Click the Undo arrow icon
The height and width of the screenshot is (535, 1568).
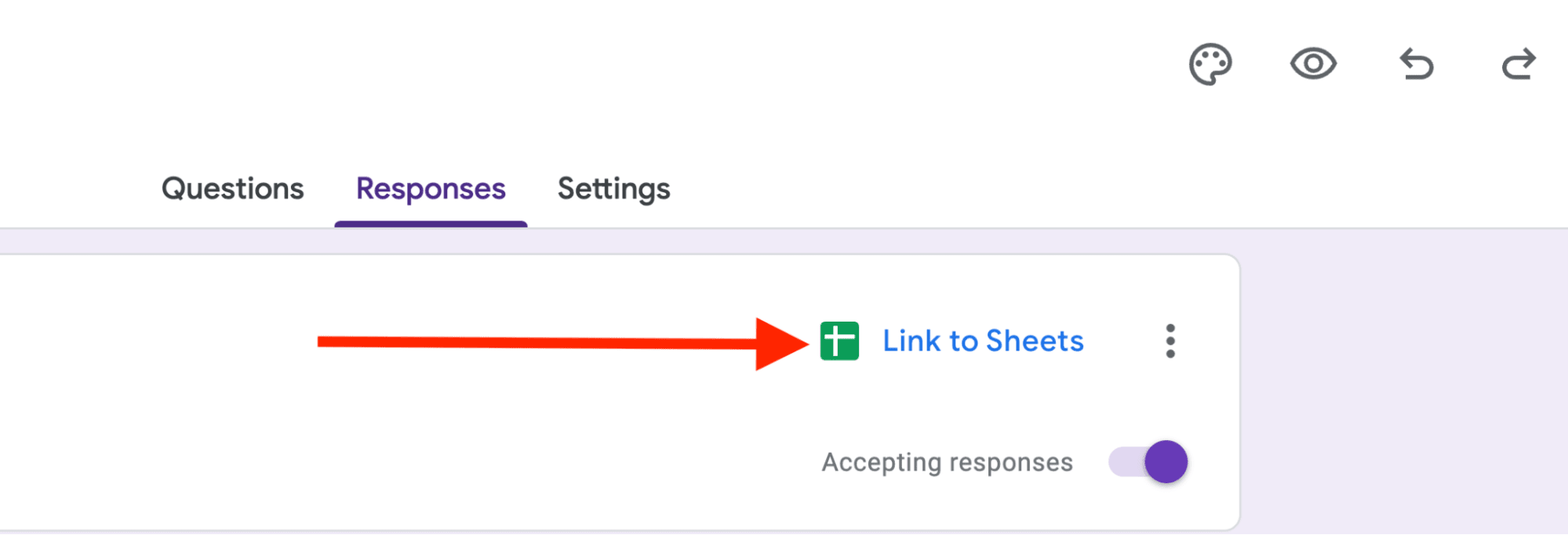point(1417,64)
